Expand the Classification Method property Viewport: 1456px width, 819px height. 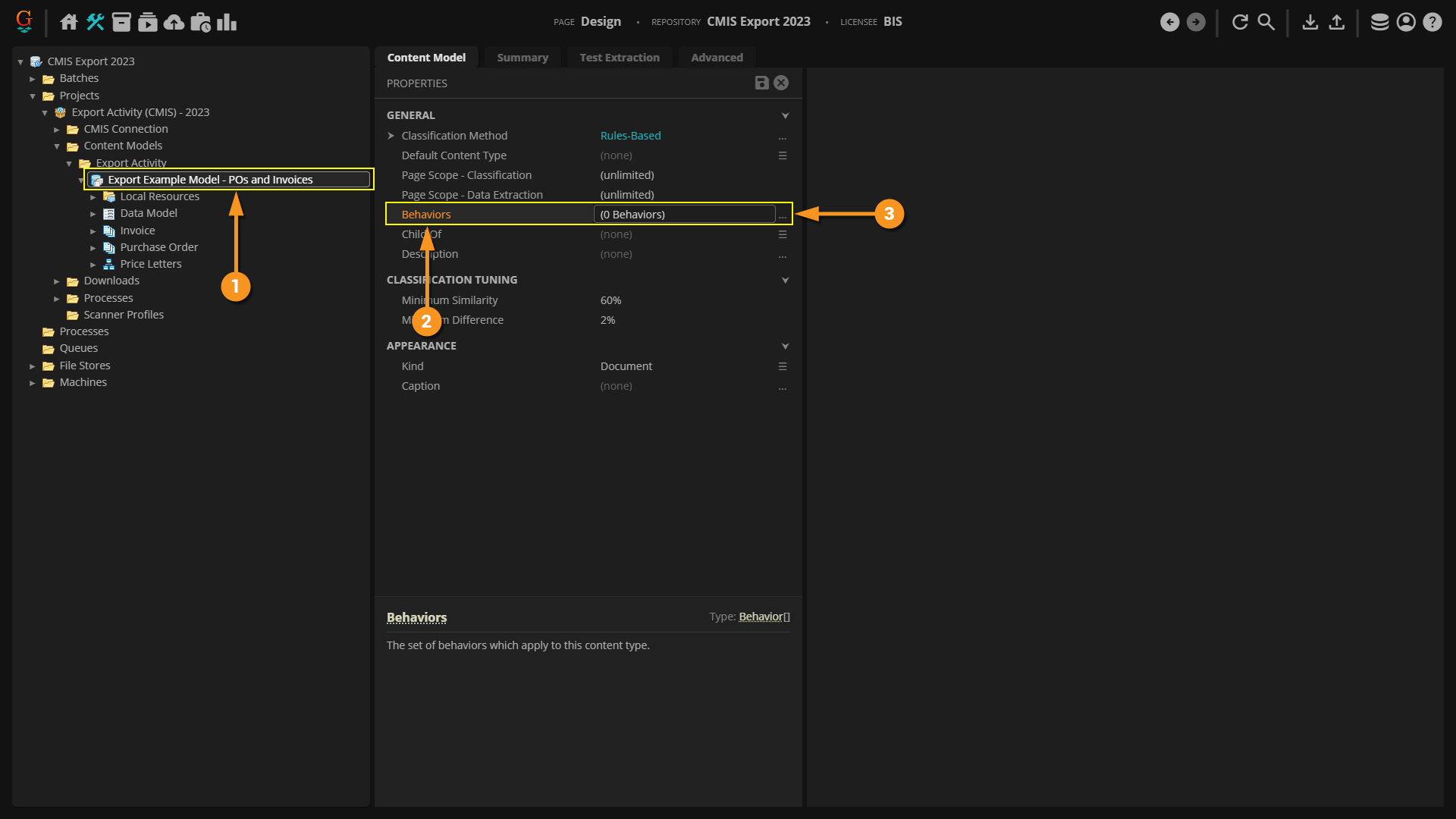point(391,136)
